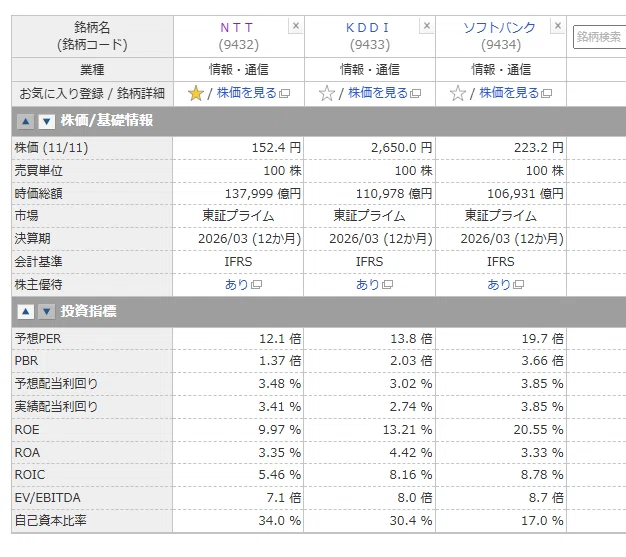Click external-link icon beside ソフトバンク 株価を見る

(547, 93)
